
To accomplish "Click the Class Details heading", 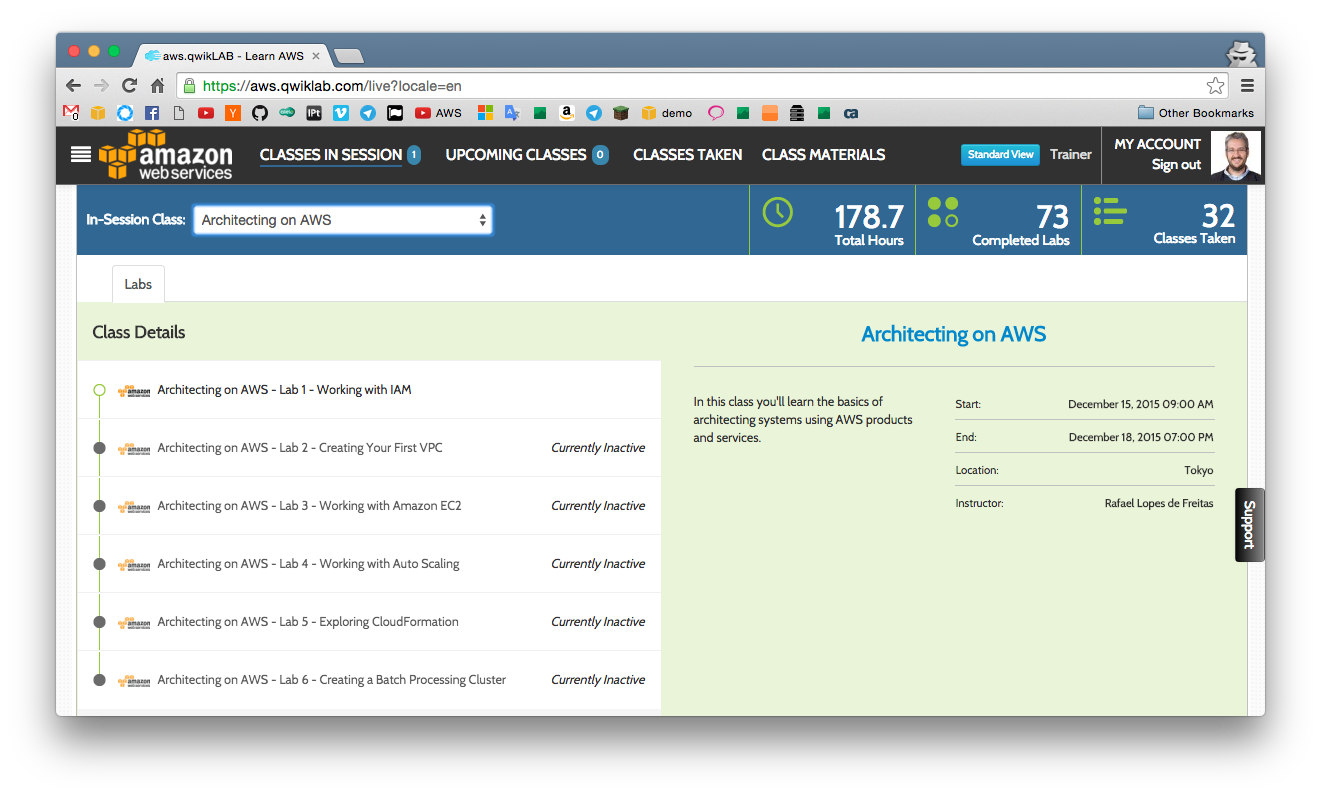I will pos(139,333).
